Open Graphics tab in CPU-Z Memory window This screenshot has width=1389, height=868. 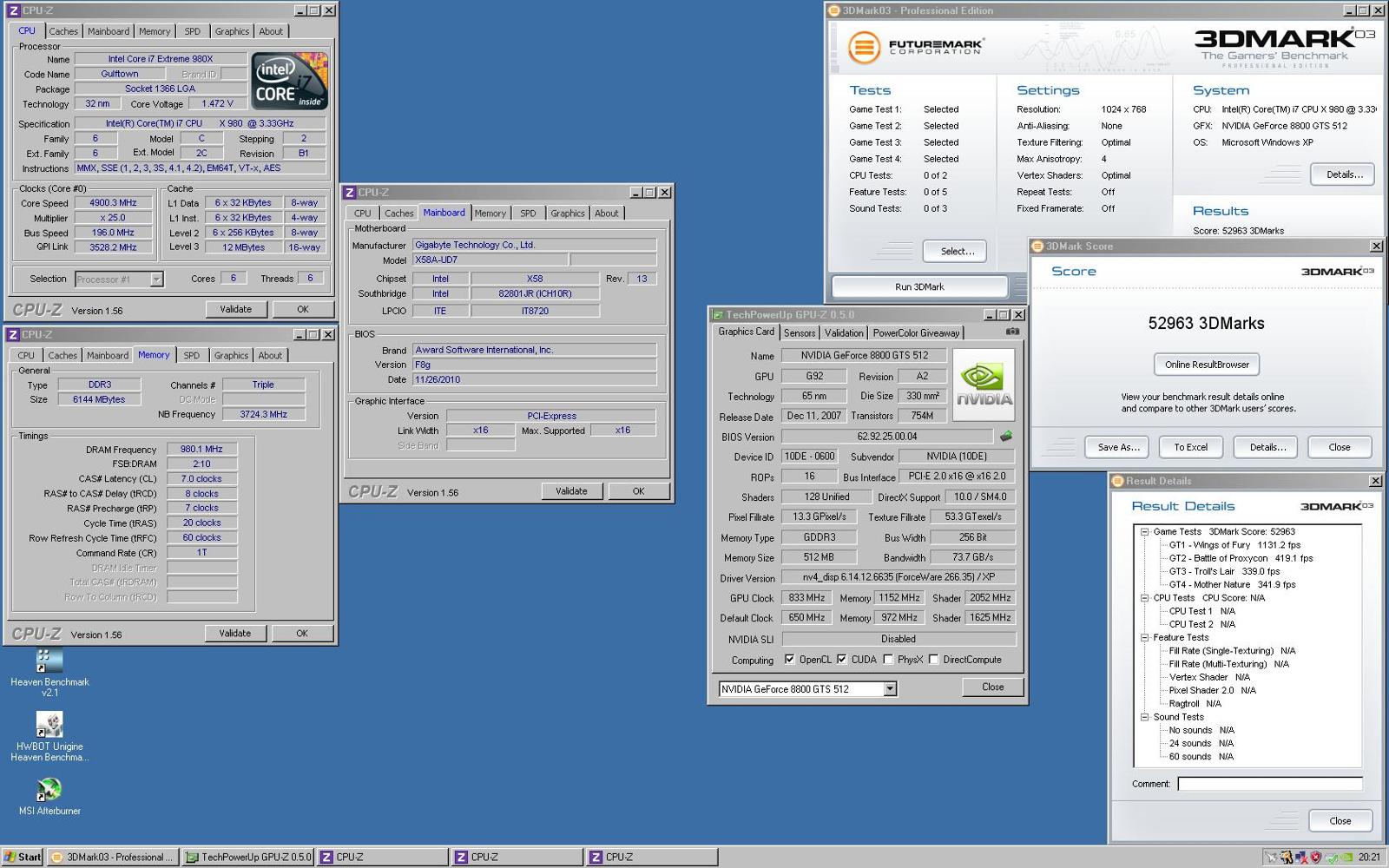231,355
